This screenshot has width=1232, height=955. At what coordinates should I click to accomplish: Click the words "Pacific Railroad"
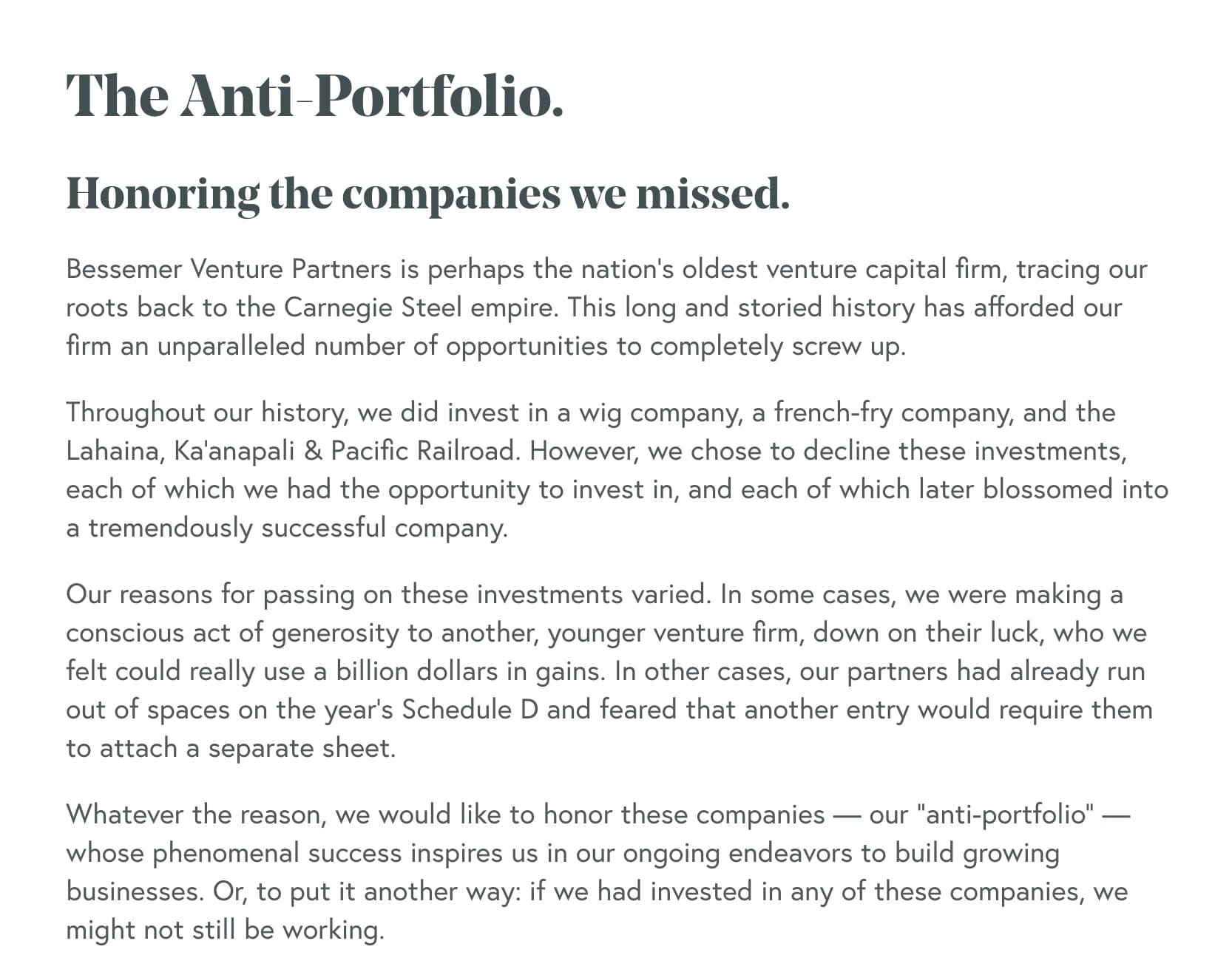(424, 451)
